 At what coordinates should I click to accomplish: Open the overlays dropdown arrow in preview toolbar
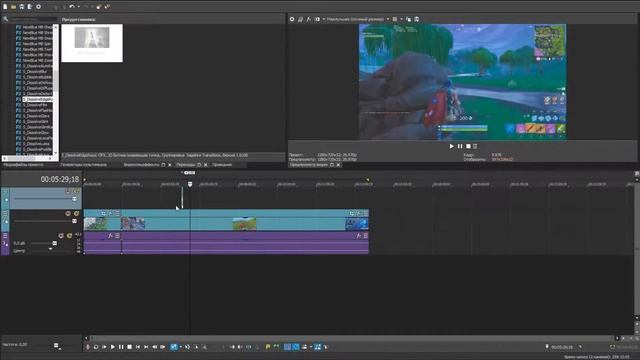401,19
